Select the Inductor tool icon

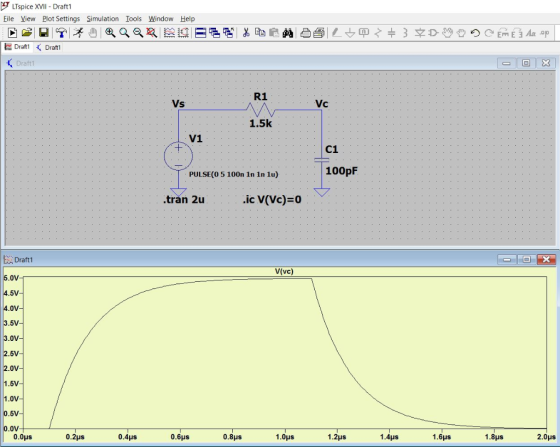click(405, 33)
